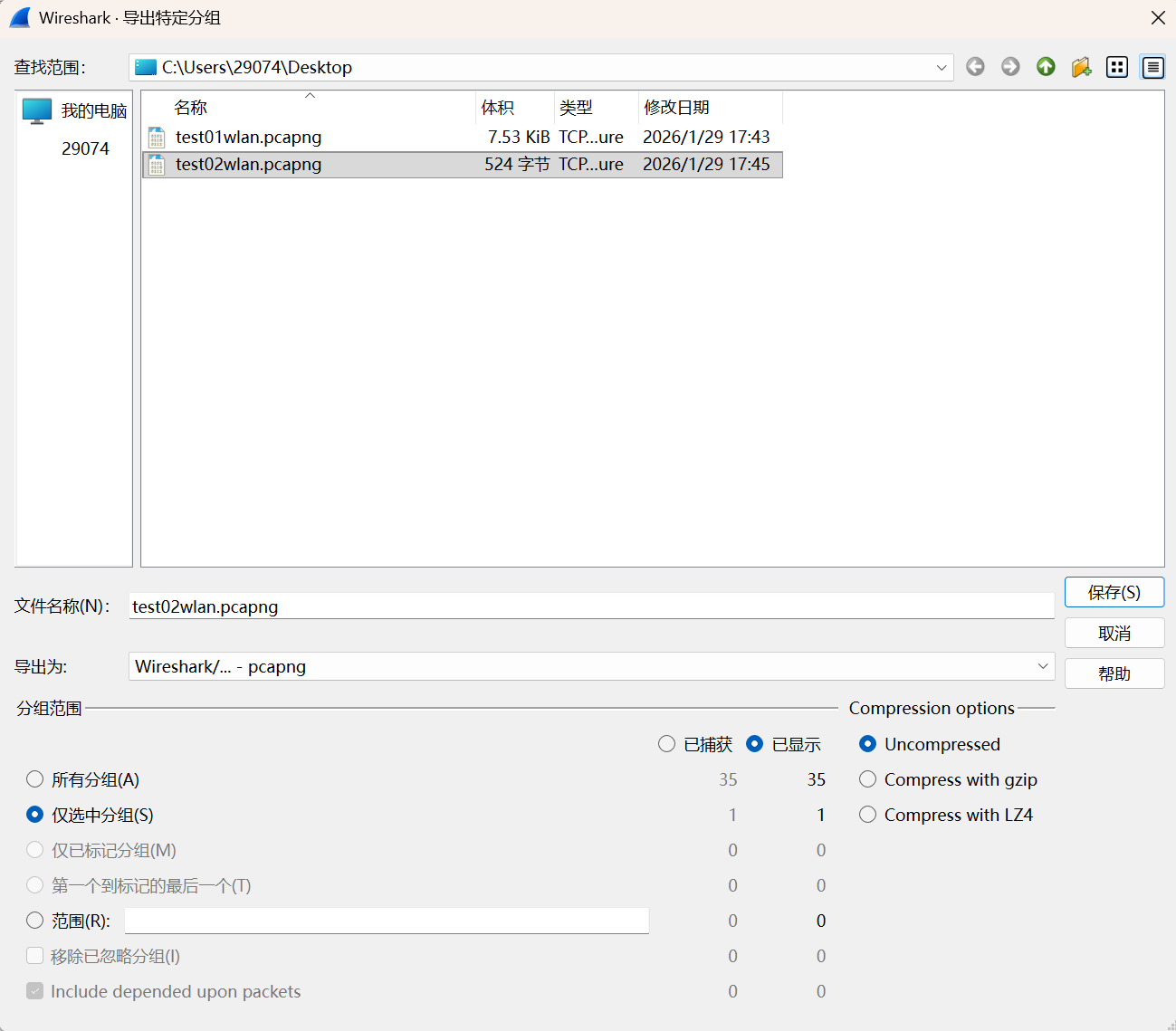The width and height of the screenshot is (1176, 1031).
Task: Click the Compression options heading
Action: [x=932, y=708]
